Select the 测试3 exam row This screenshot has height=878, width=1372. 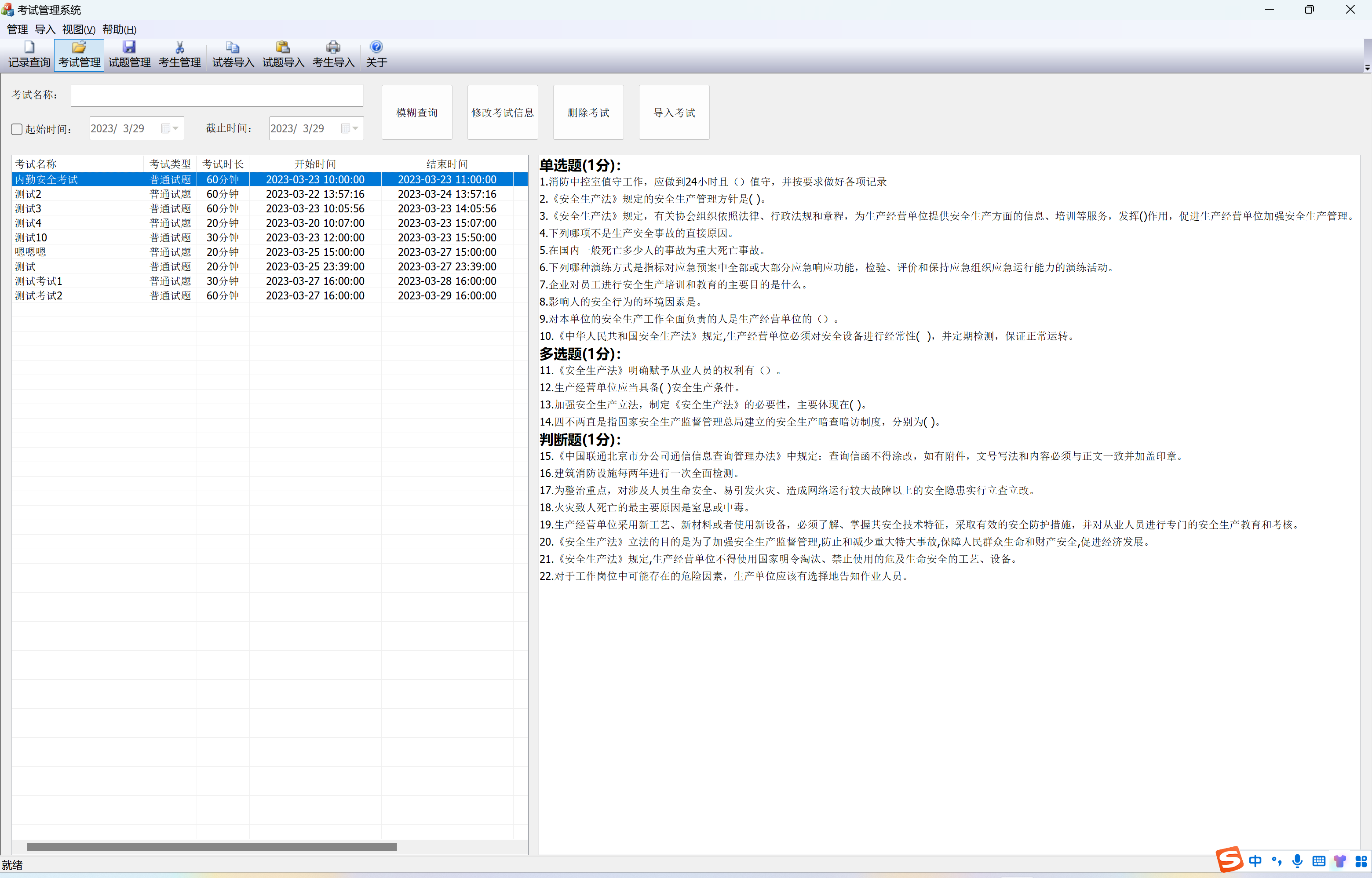tap(269, 209)
